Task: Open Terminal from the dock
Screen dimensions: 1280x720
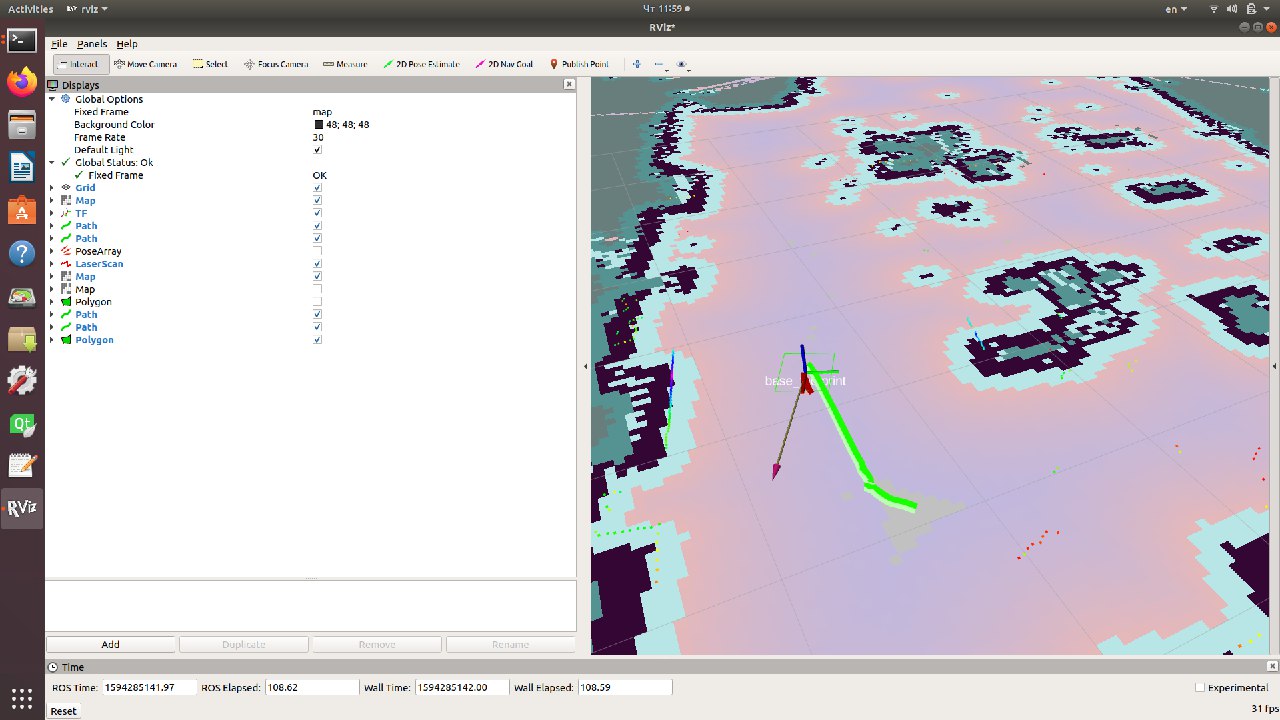Action: [22, 40]
